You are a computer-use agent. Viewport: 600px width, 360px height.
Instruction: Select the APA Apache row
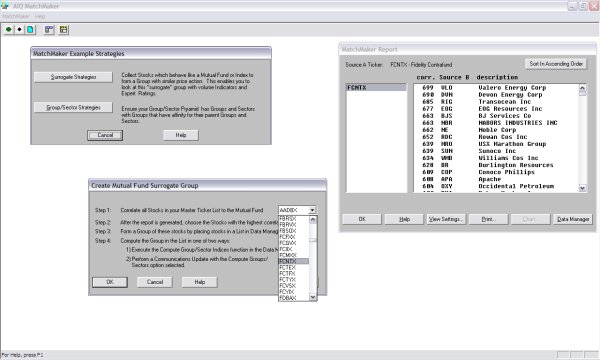[496, 179]
